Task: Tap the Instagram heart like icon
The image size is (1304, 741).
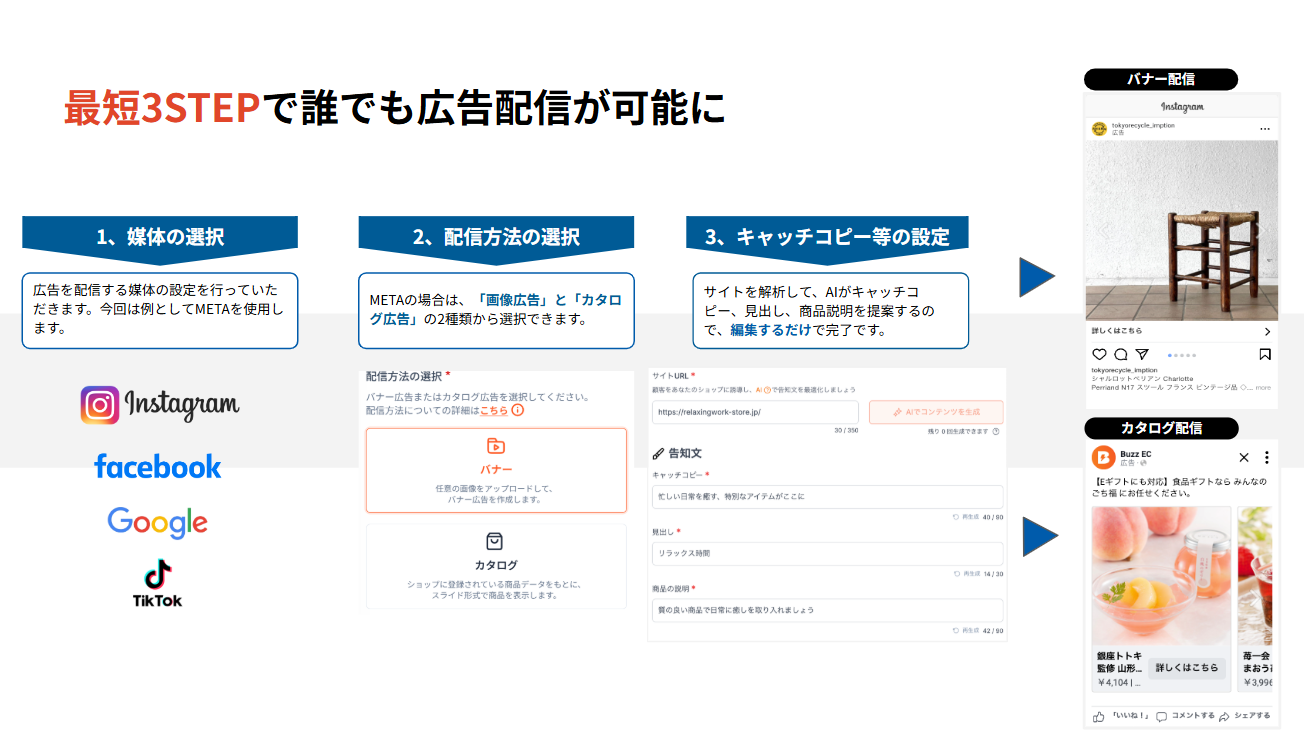Action: pos(1099,354)
